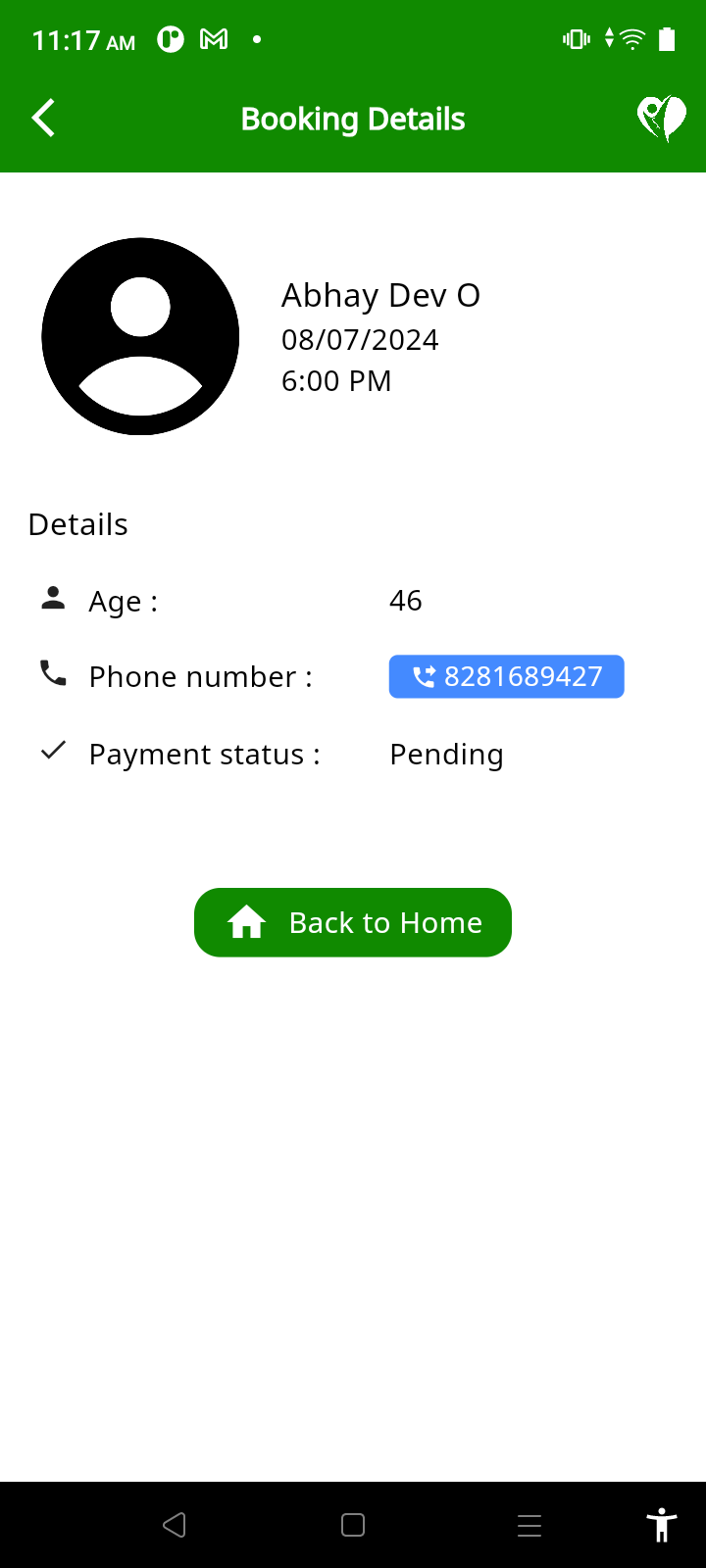Tap the name Abhay Dev O
Viewport: 706px width, 1568px height.
(x=380, y=295)
